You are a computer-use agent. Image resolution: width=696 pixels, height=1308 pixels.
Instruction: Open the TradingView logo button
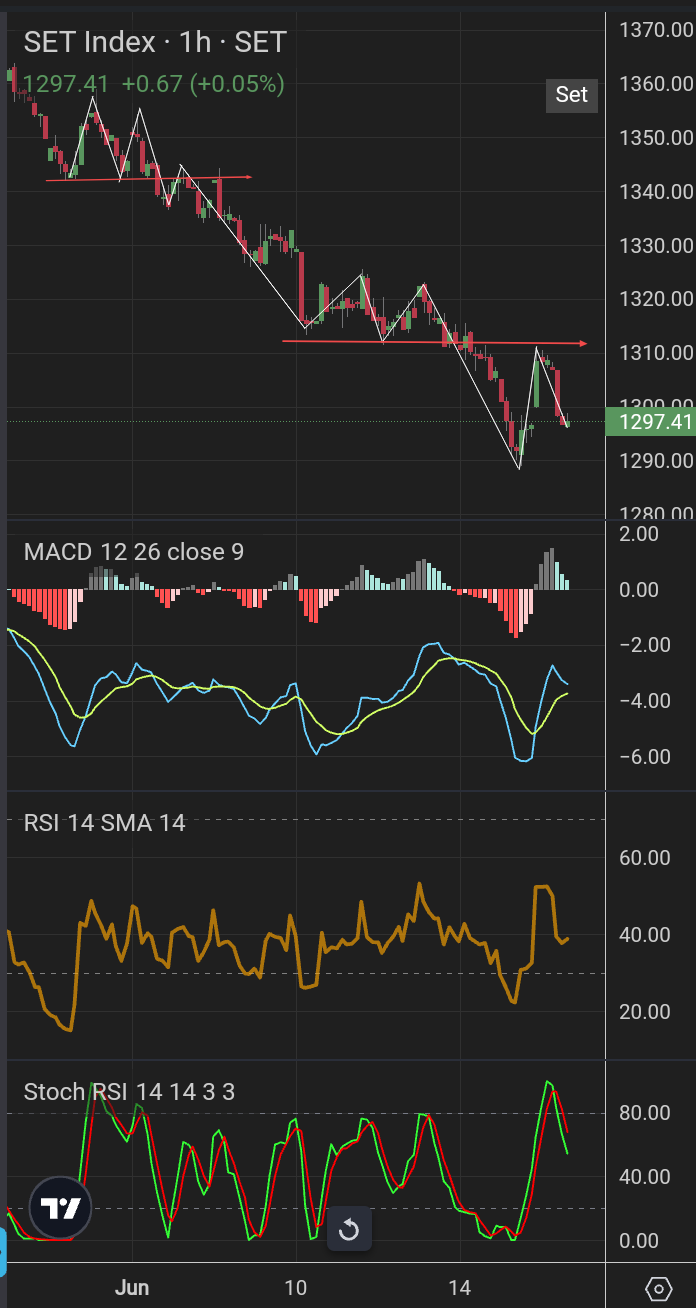tap(60, 1208)
